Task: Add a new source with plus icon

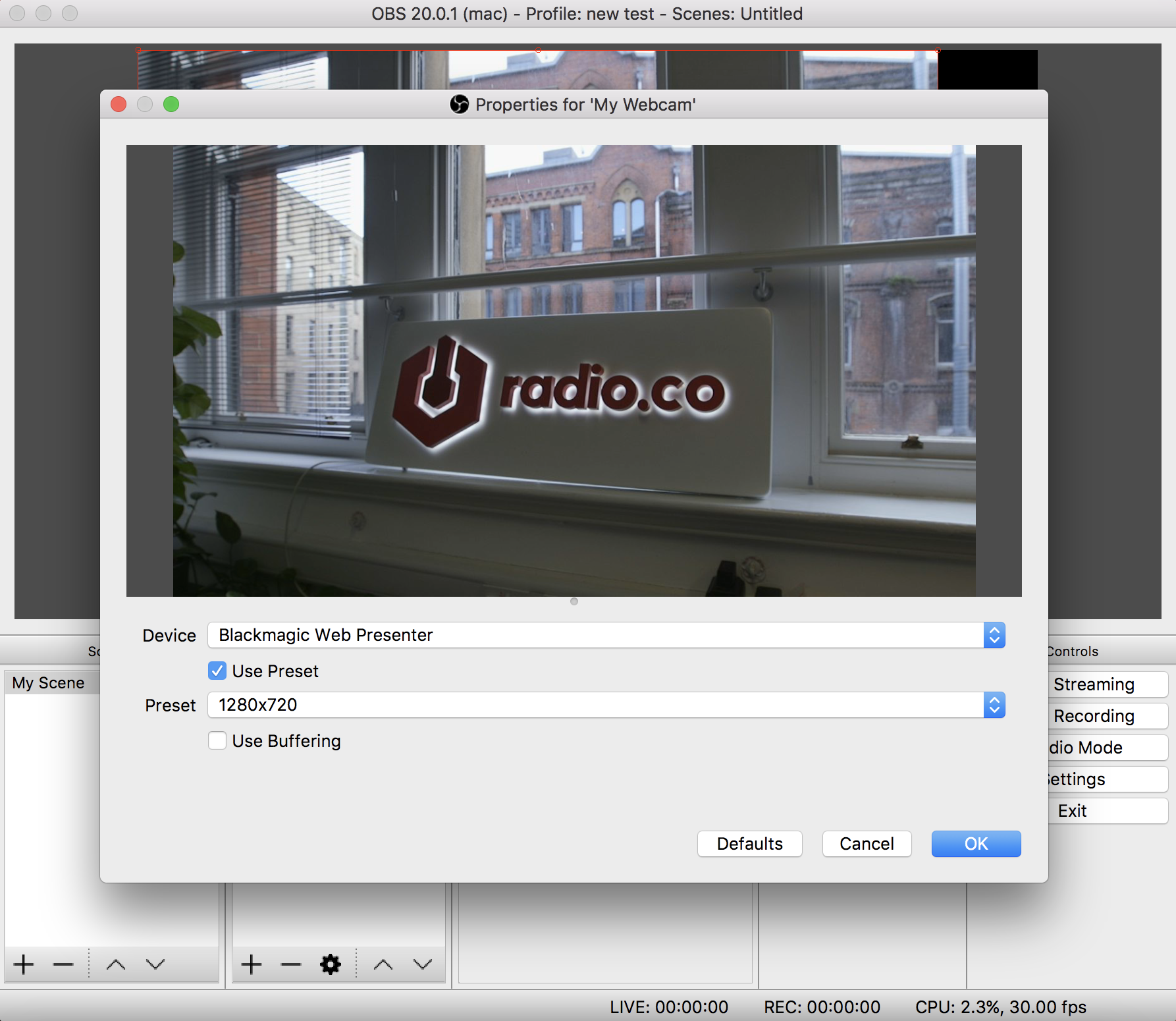Action: pos(251,964)
